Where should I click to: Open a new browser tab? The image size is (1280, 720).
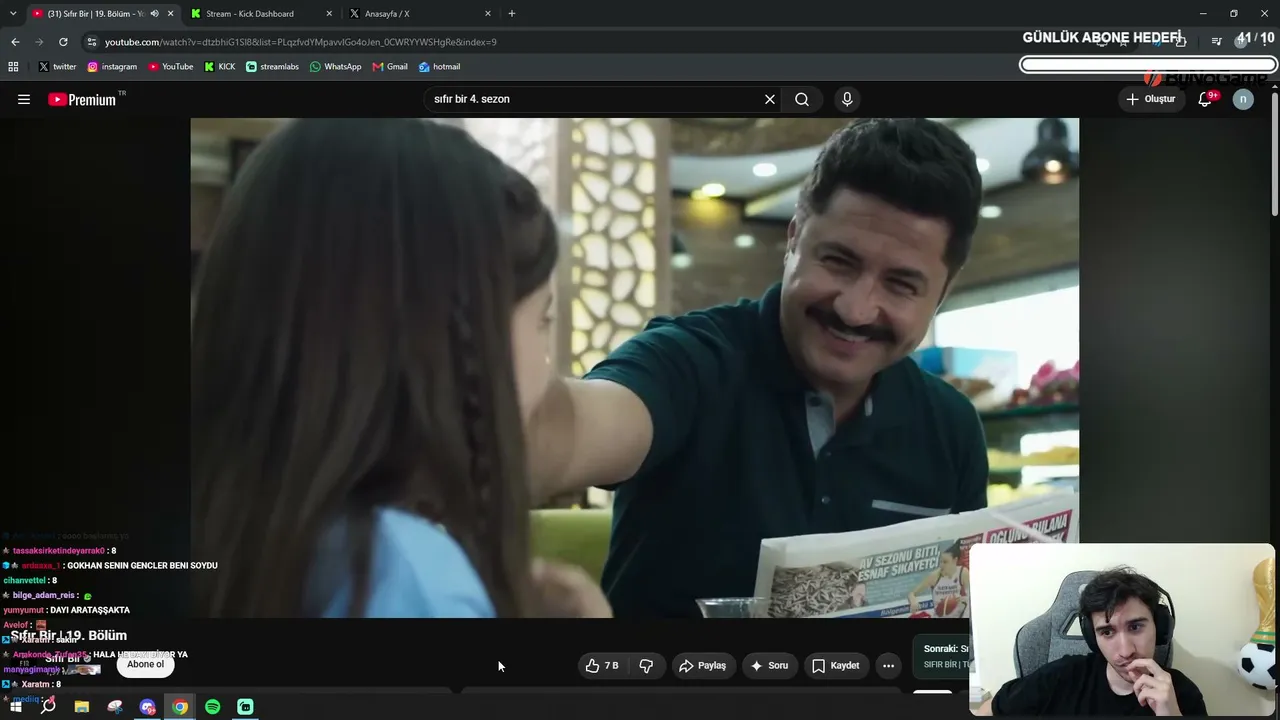click(512, 14)
